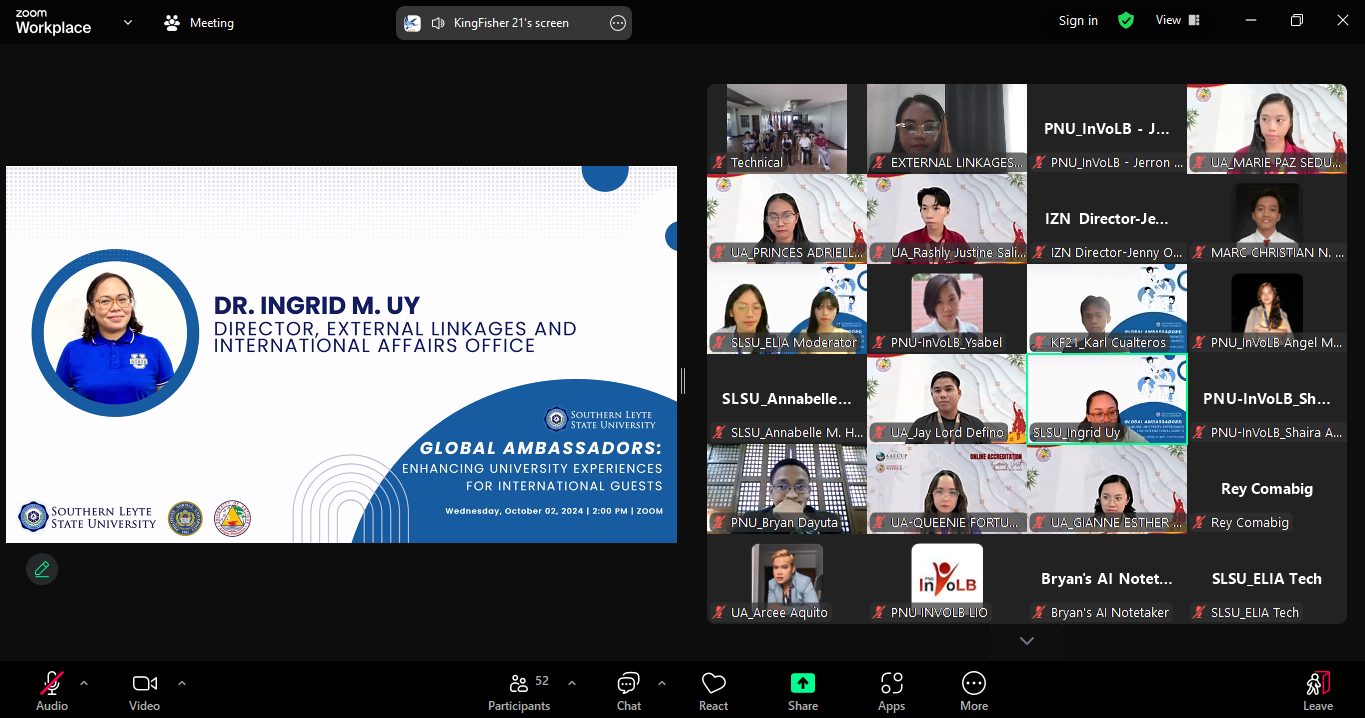Screen dimensions: 1365x718
Task: Select the KF21_Karl Cualteros tile
Action: tap(1107, 309)
